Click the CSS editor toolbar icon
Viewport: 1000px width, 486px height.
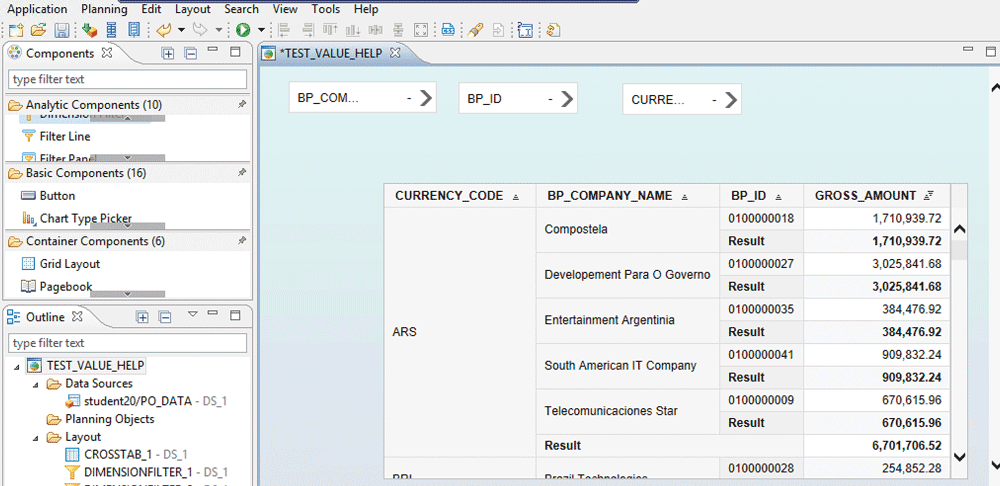tap(448, 30)
